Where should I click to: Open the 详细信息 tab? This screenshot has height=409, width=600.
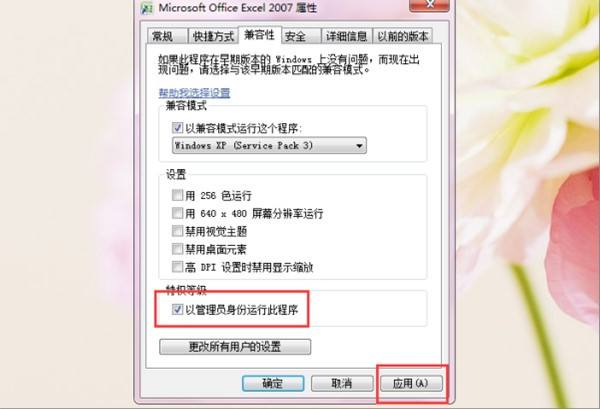346,36
